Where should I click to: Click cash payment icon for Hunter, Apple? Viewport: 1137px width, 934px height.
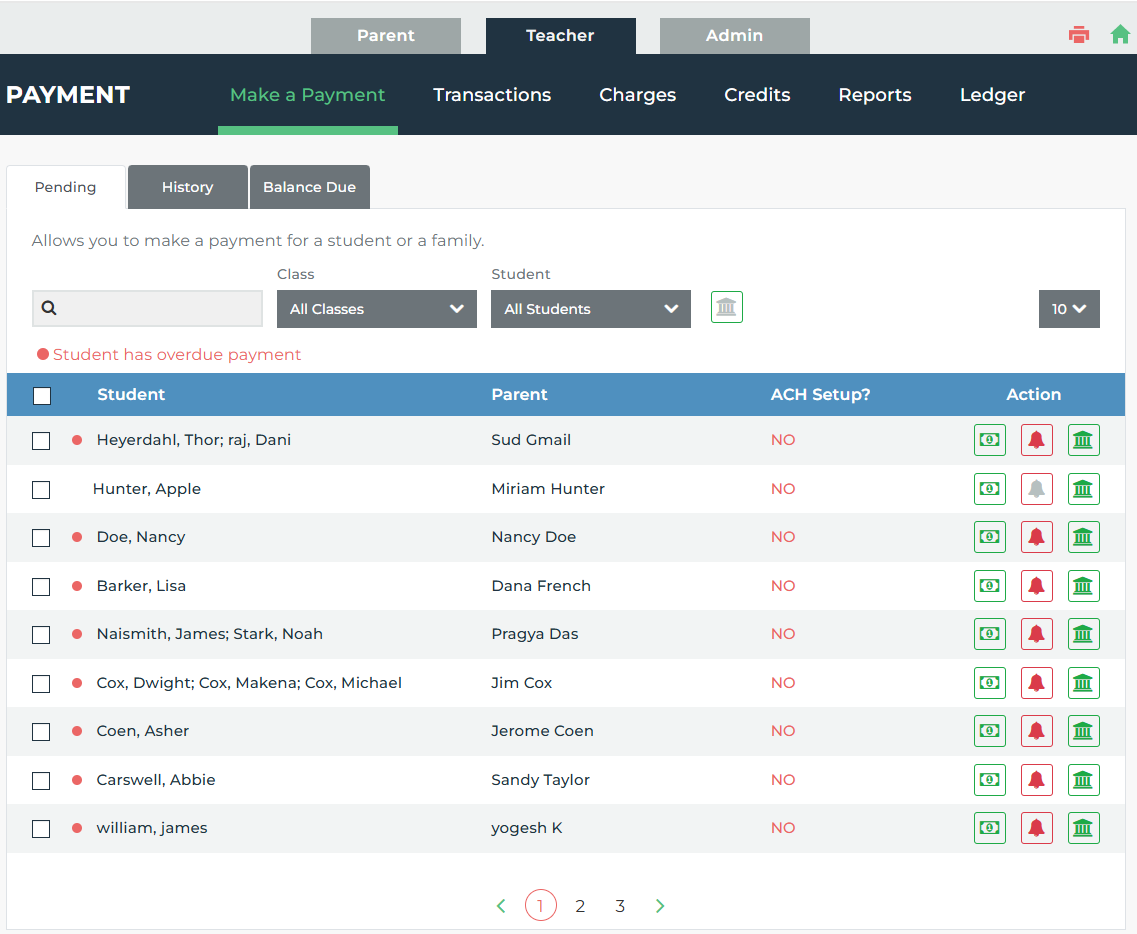coord(990,489)
